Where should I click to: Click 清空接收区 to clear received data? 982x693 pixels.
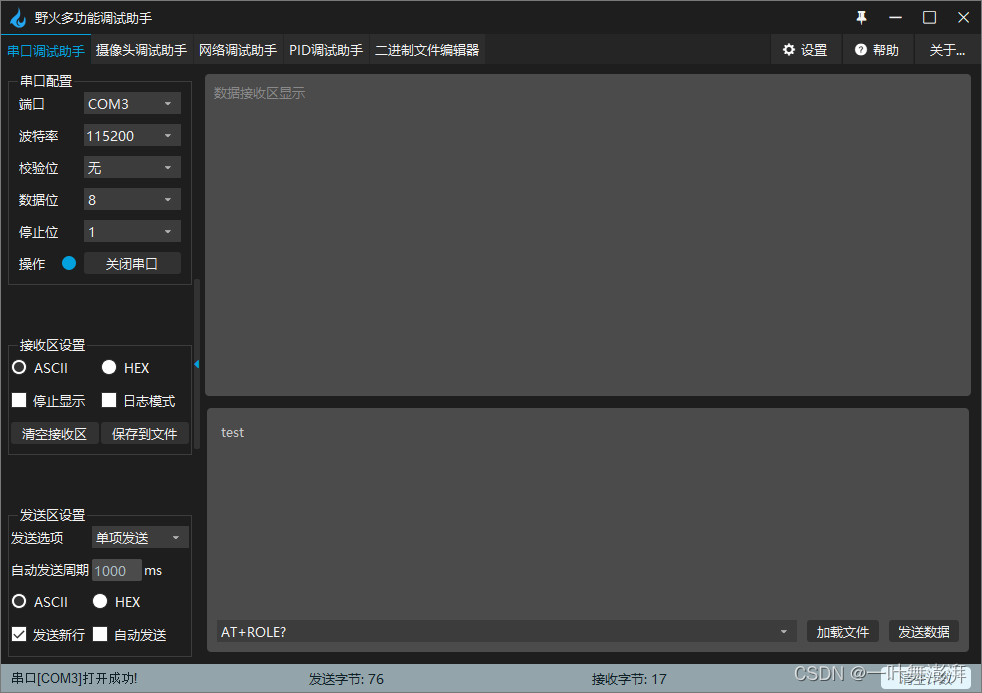pos(54,433)
